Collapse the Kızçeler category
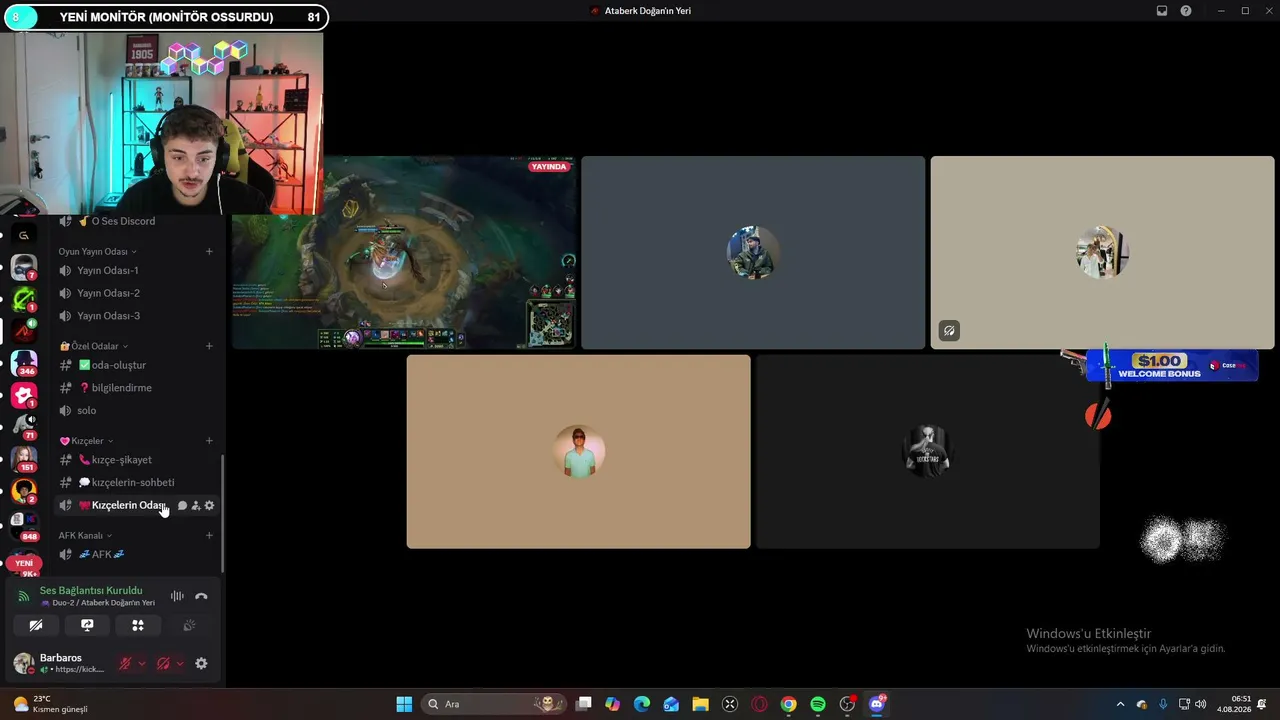The image size is (1280, 720). tap(86, 441)
